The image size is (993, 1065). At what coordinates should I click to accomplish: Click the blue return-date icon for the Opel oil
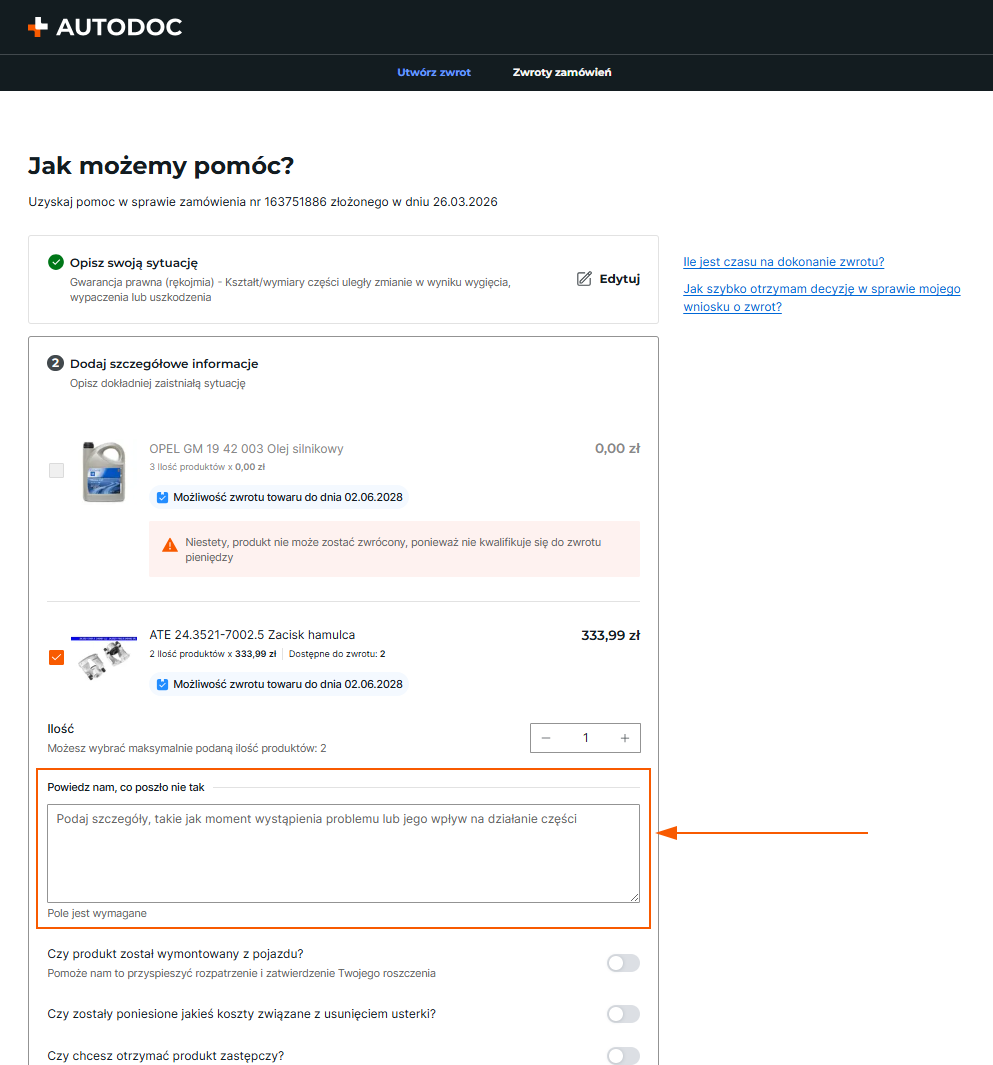(x=162, y=497)
